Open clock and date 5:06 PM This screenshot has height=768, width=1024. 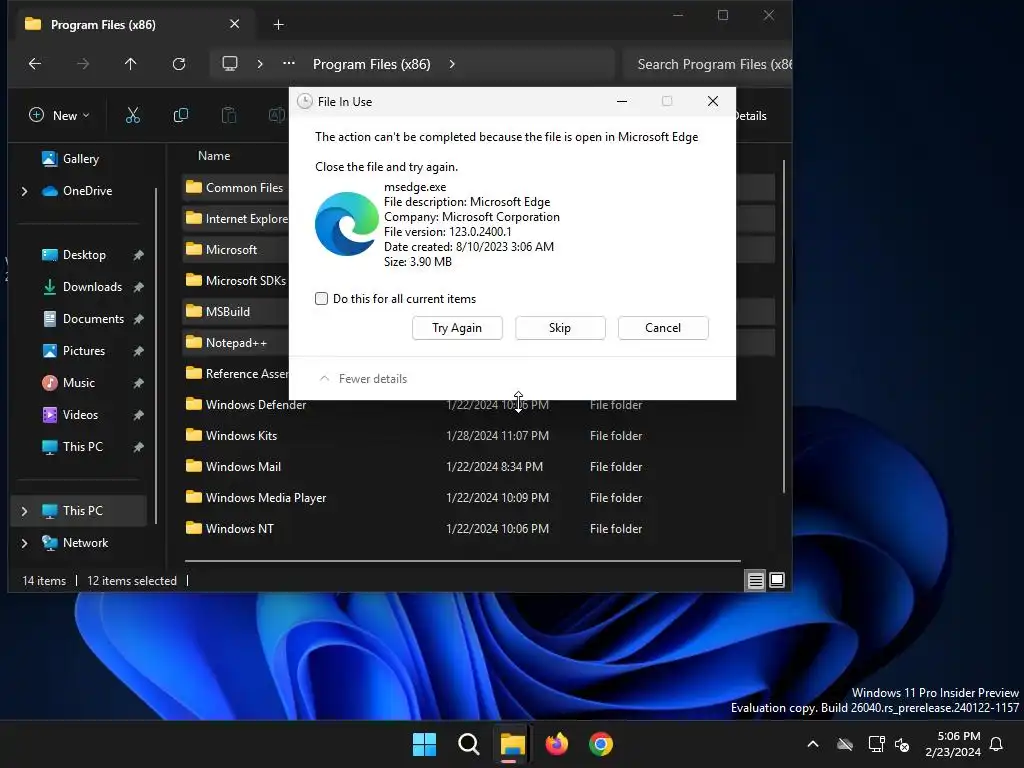[x=953, y=744]
